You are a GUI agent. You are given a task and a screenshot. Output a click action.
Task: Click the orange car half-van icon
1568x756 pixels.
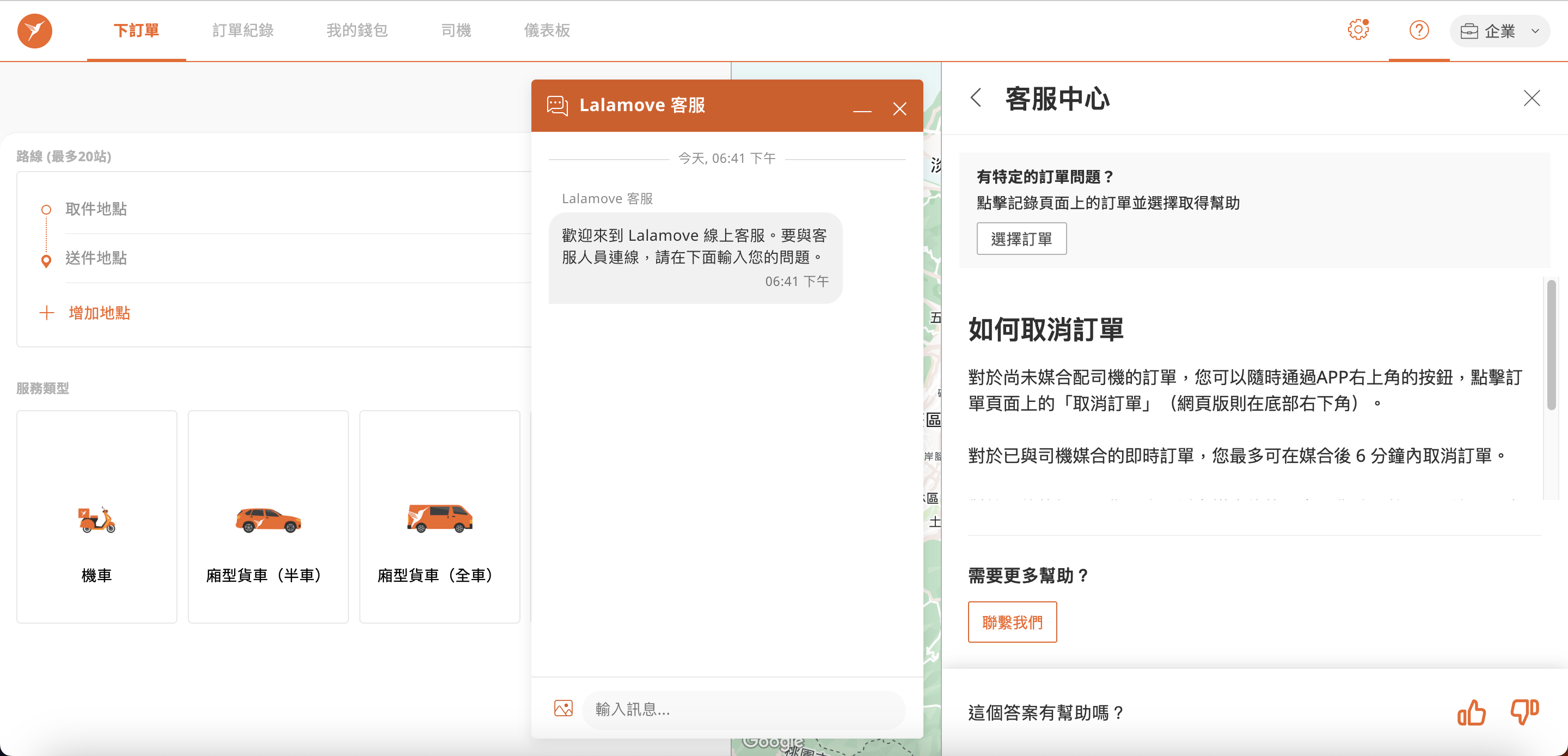(268, 520)
